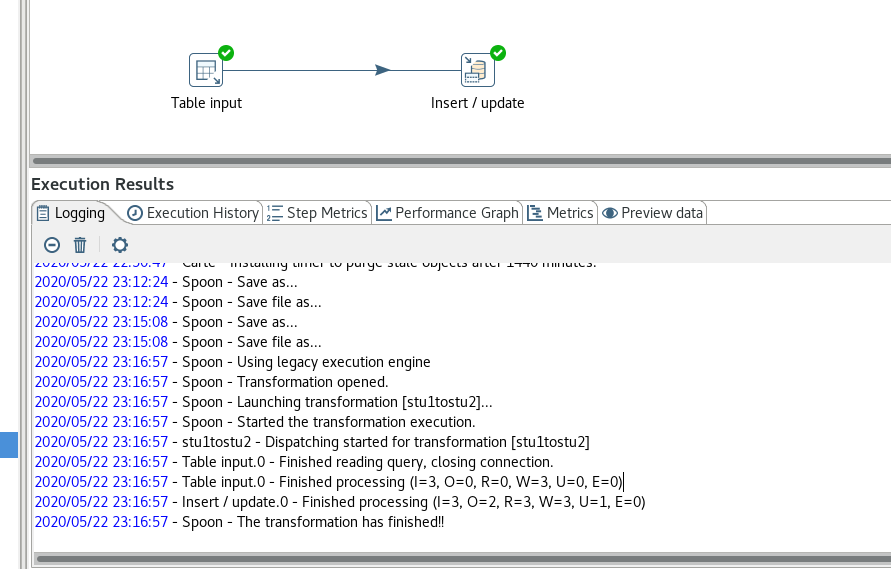Open the Execution History tab
The image size is (891, 569).
pyautogui.click(x=193, y=213)
